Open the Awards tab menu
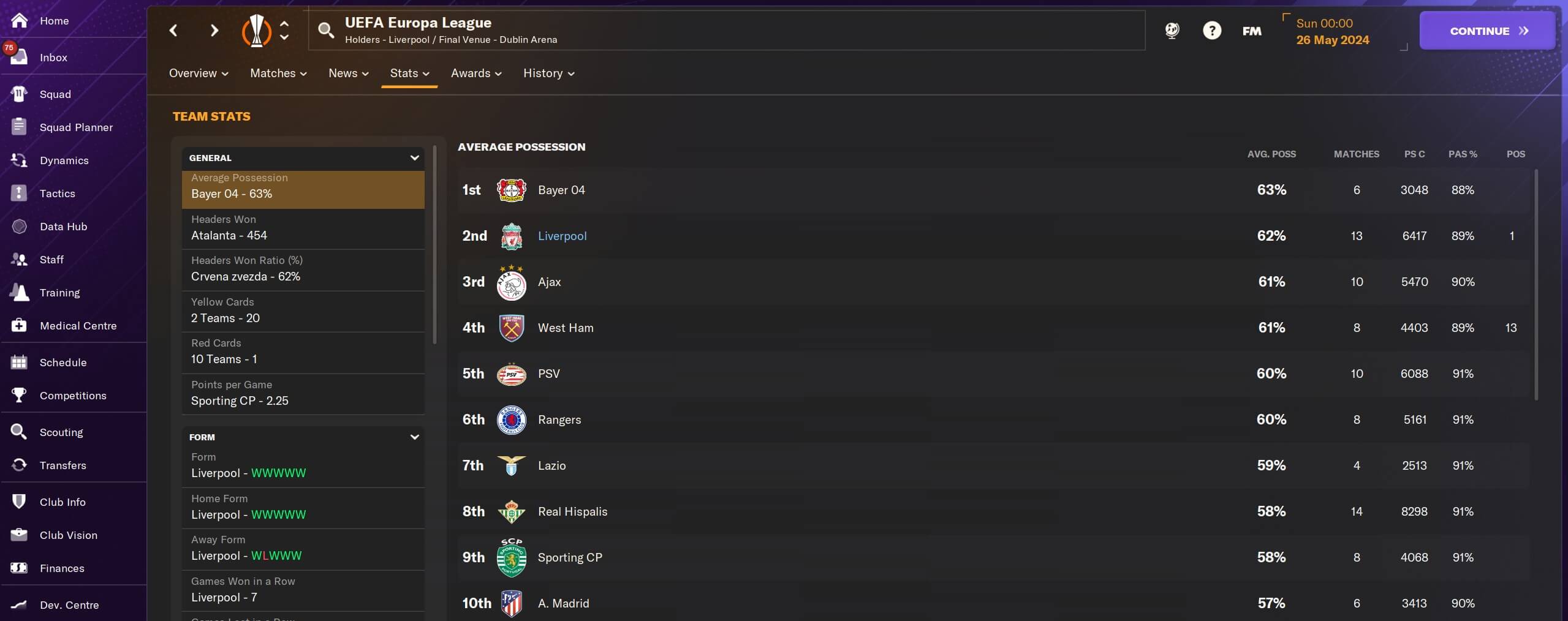Screen dimensions: 1568x621 [x=476, y=73]
